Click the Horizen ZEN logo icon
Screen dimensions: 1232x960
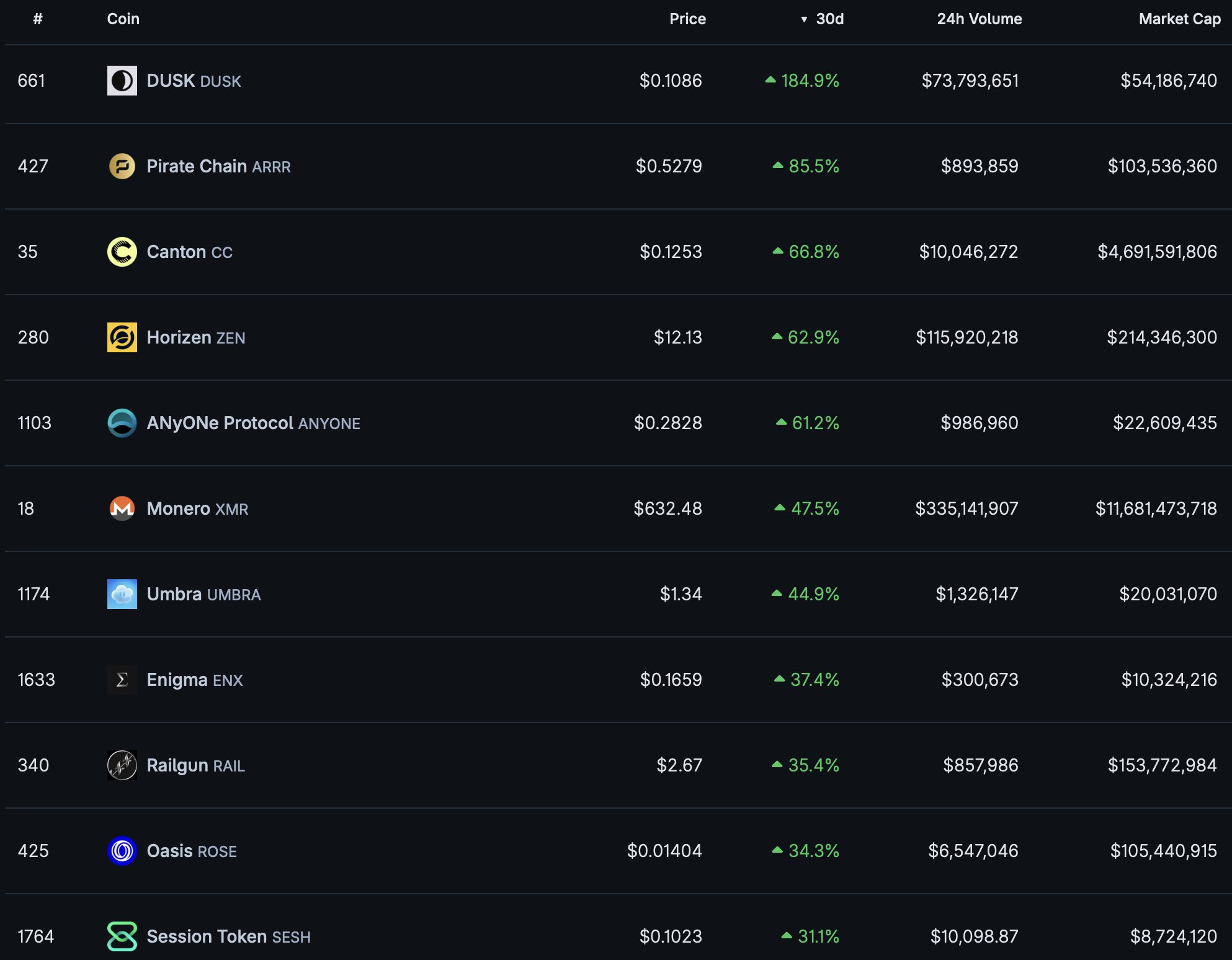tap(122, 337)
